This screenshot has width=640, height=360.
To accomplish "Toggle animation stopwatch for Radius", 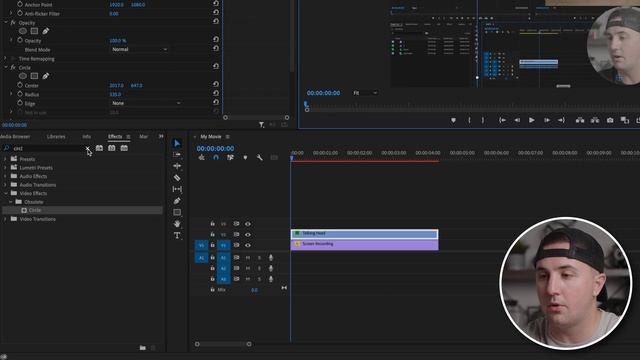I will tap(20, 94).
